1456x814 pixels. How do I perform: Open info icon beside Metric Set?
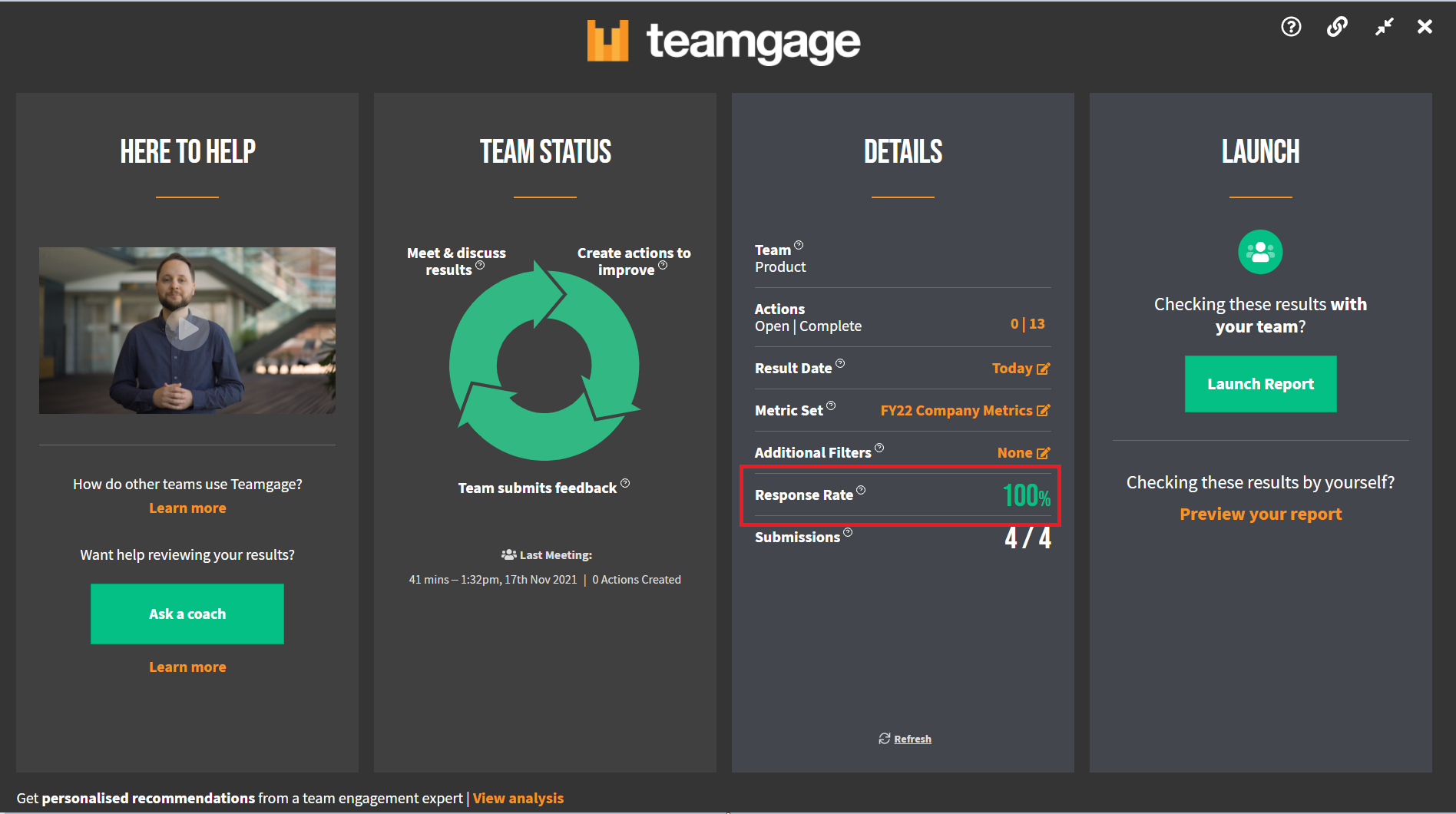point(831,405)
